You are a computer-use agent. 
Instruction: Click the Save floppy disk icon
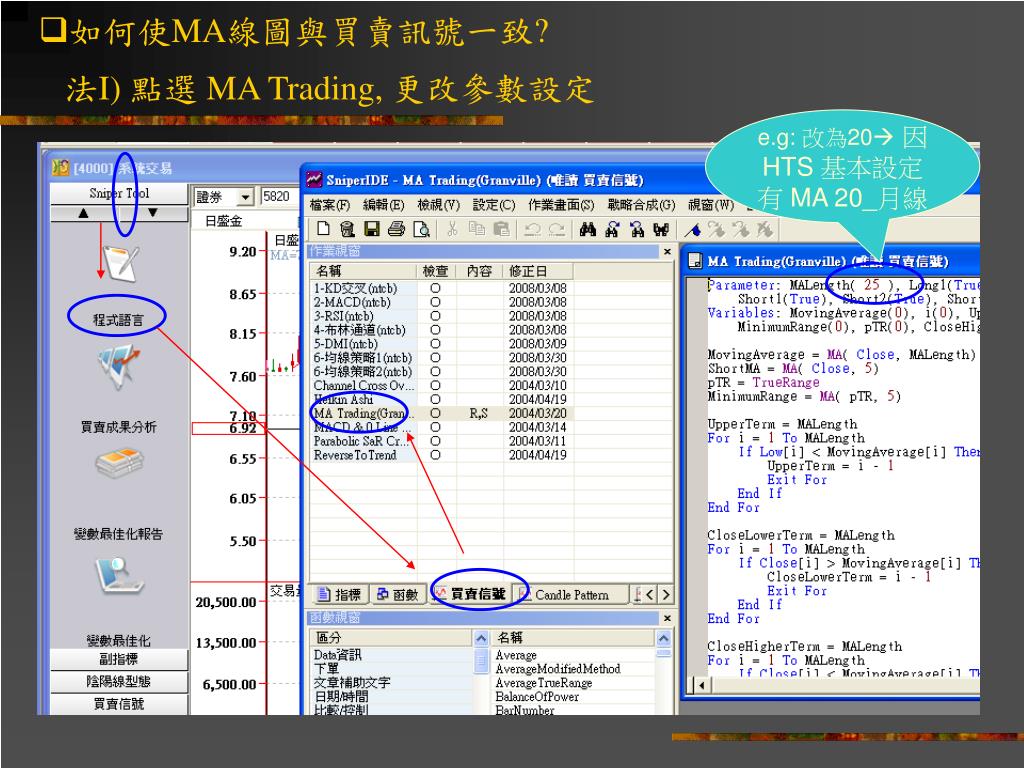[x=372, y=229]
